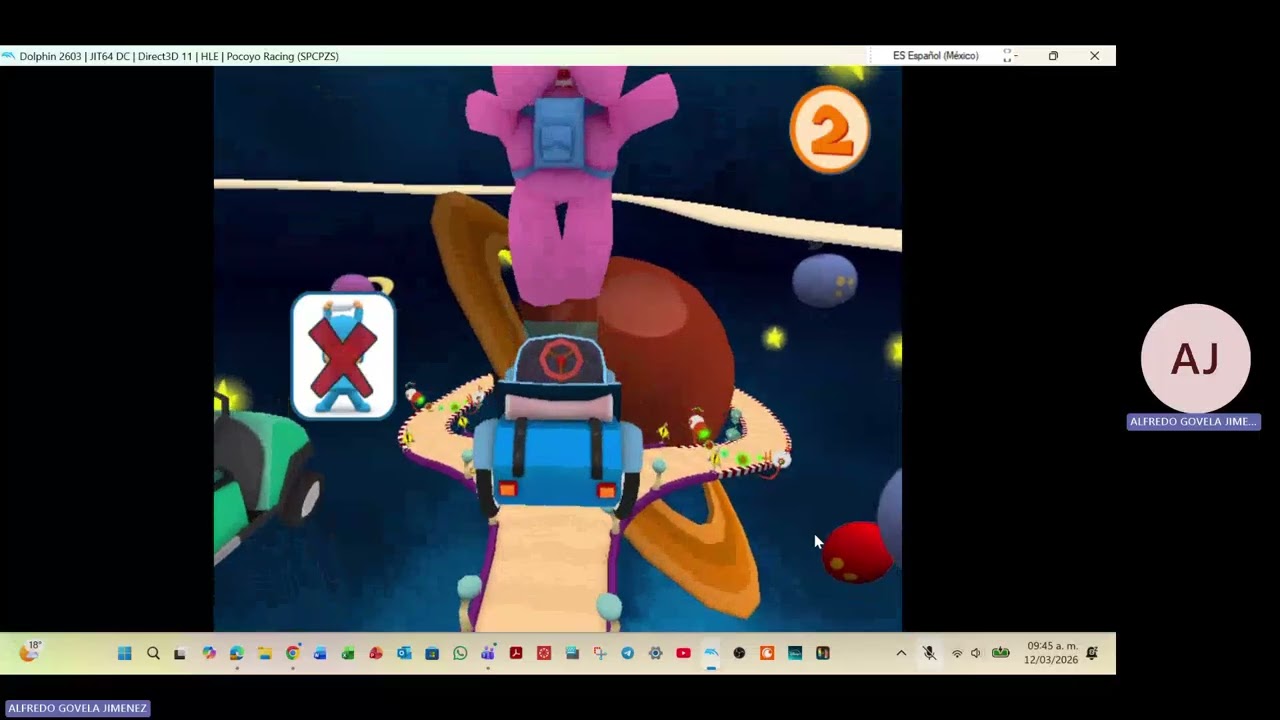The image size is (1280, 720).
Task: Open the ES Español (México) language selector
Action: tap(935, 56)
